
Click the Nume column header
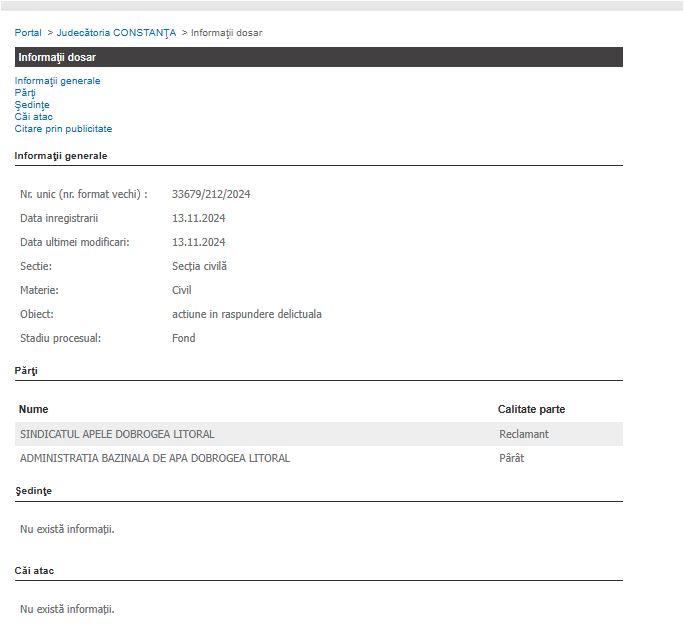tap(33, 409)
